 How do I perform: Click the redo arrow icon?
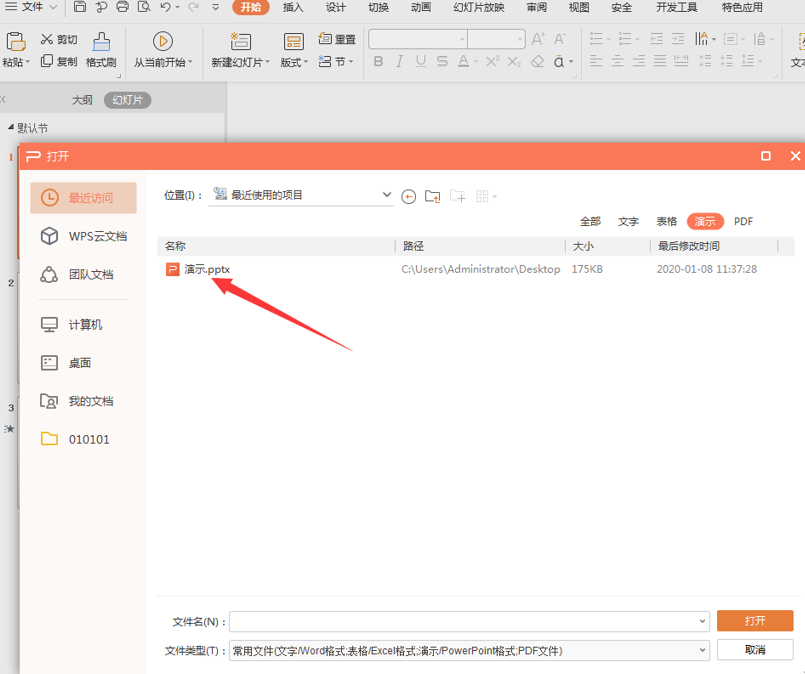point(194,7)
